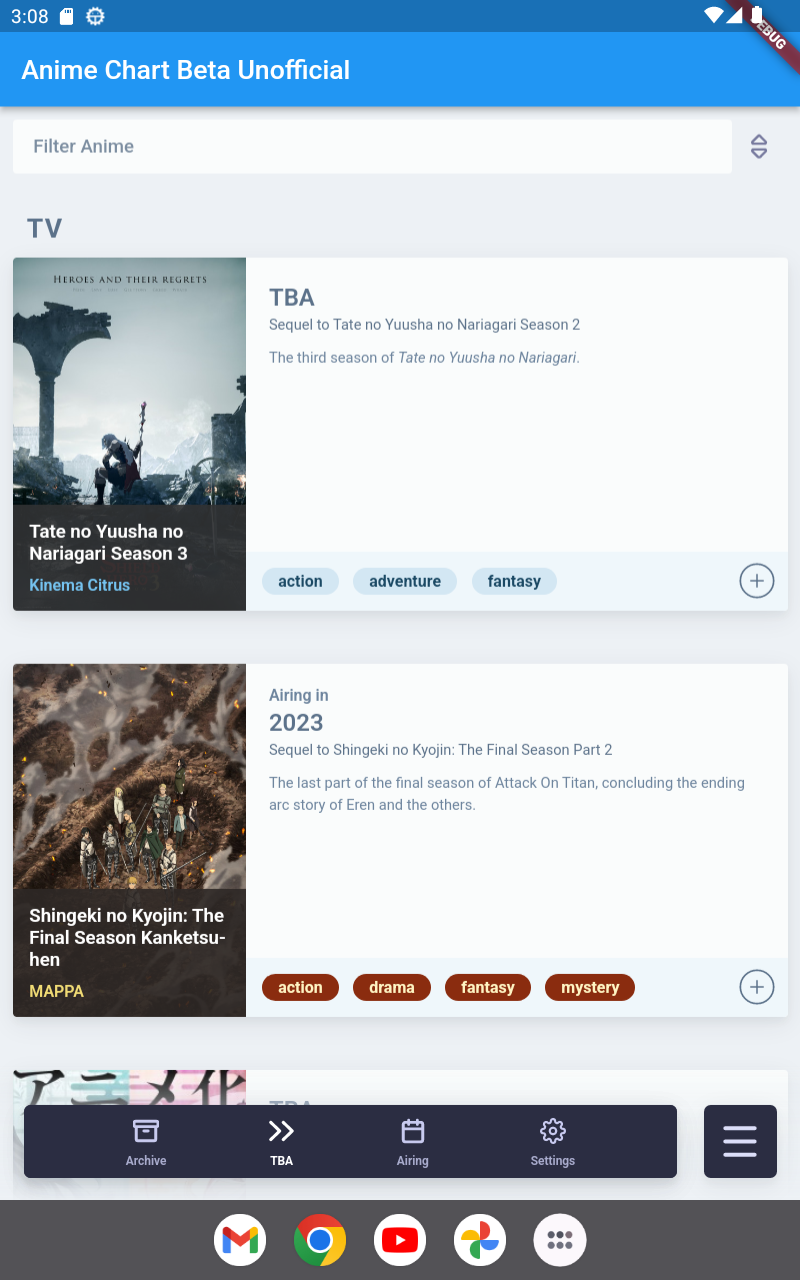The height and width of the screenshot is (1280, 800).
Task: Add Tate no Yuusha Season 3 with plus icon
Action: pos(757,581)
